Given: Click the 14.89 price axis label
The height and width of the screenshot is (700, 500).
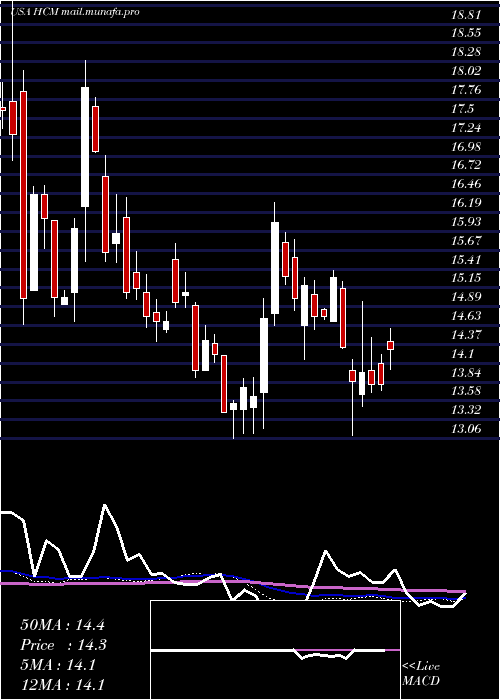Looking at the screenshot, I should click(x=466, y=297).
